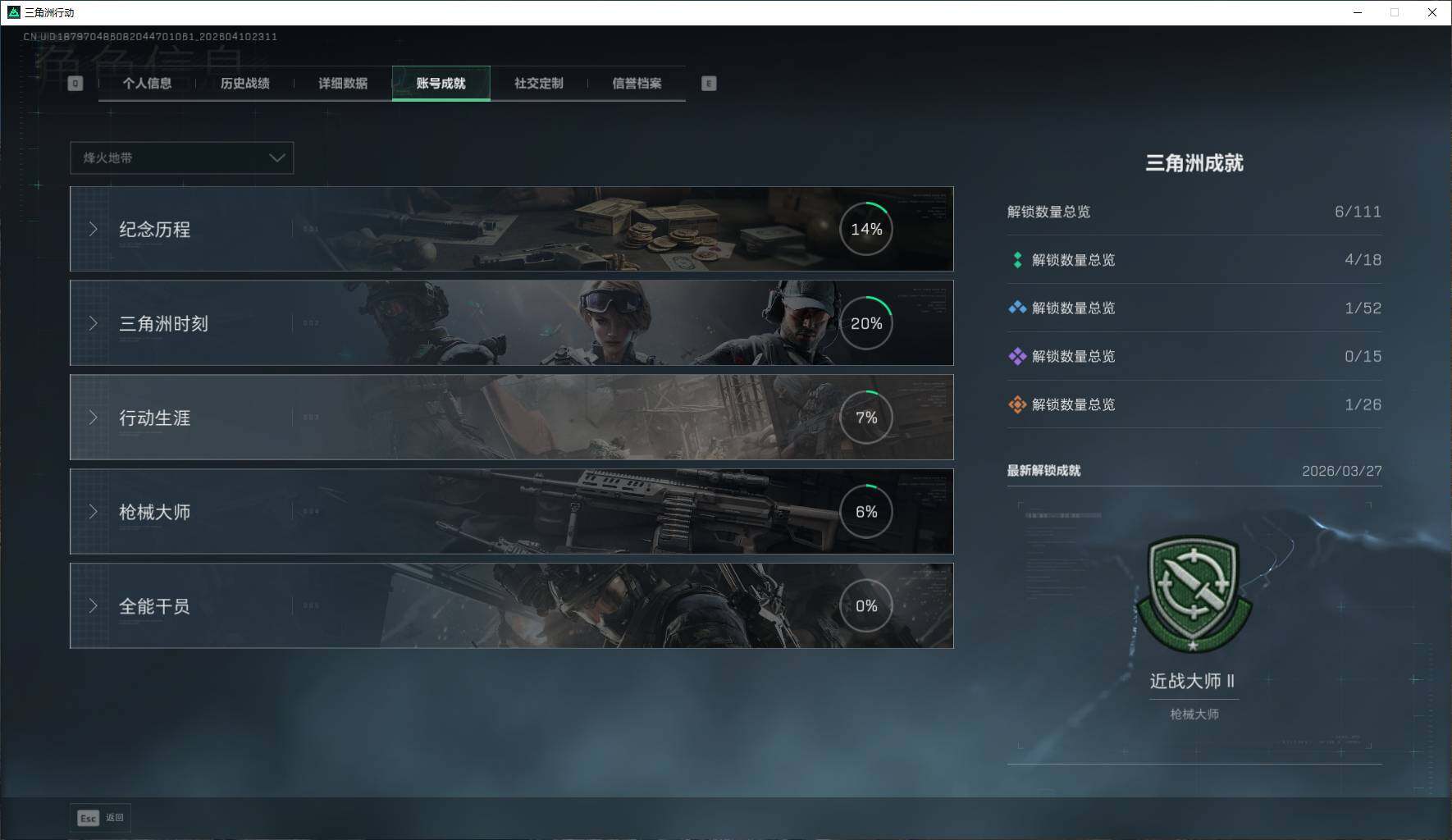Click the 近战大师 II badge emblem

click(1194, 595)
